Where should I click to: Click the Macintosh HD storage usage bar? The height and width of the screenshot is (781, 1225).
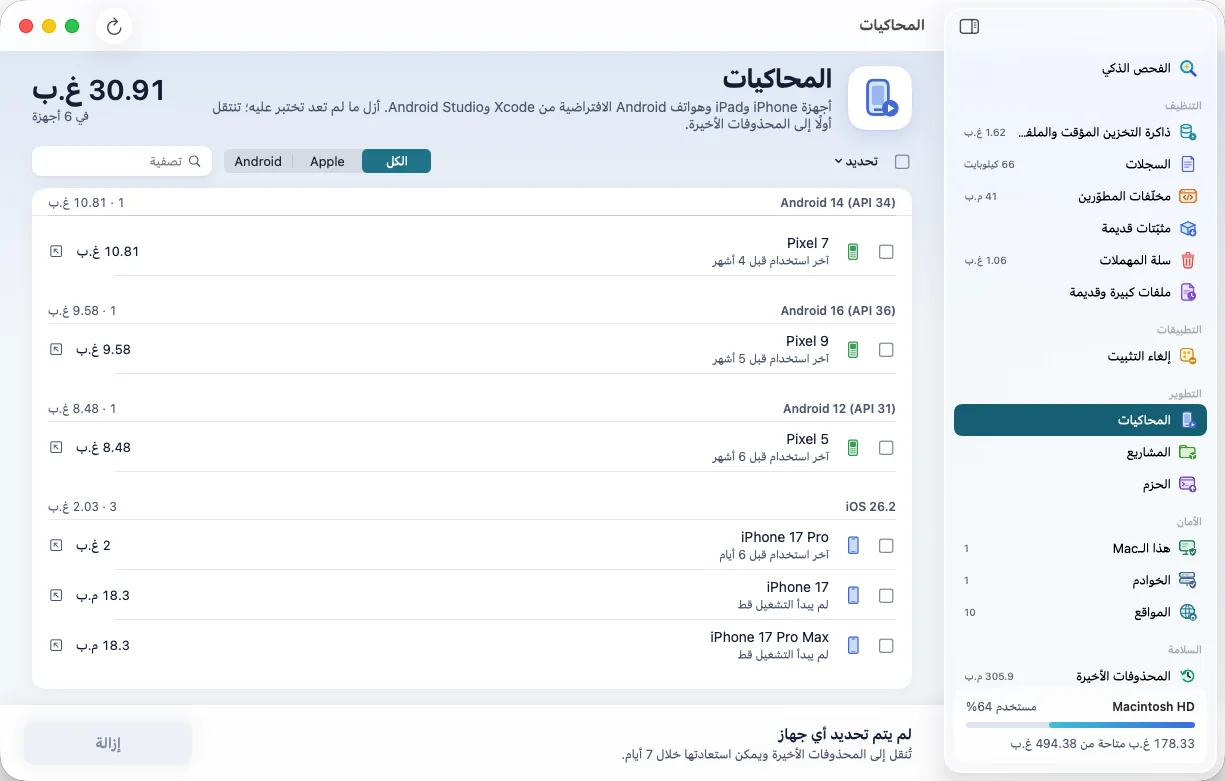[x=1080, y=726]
